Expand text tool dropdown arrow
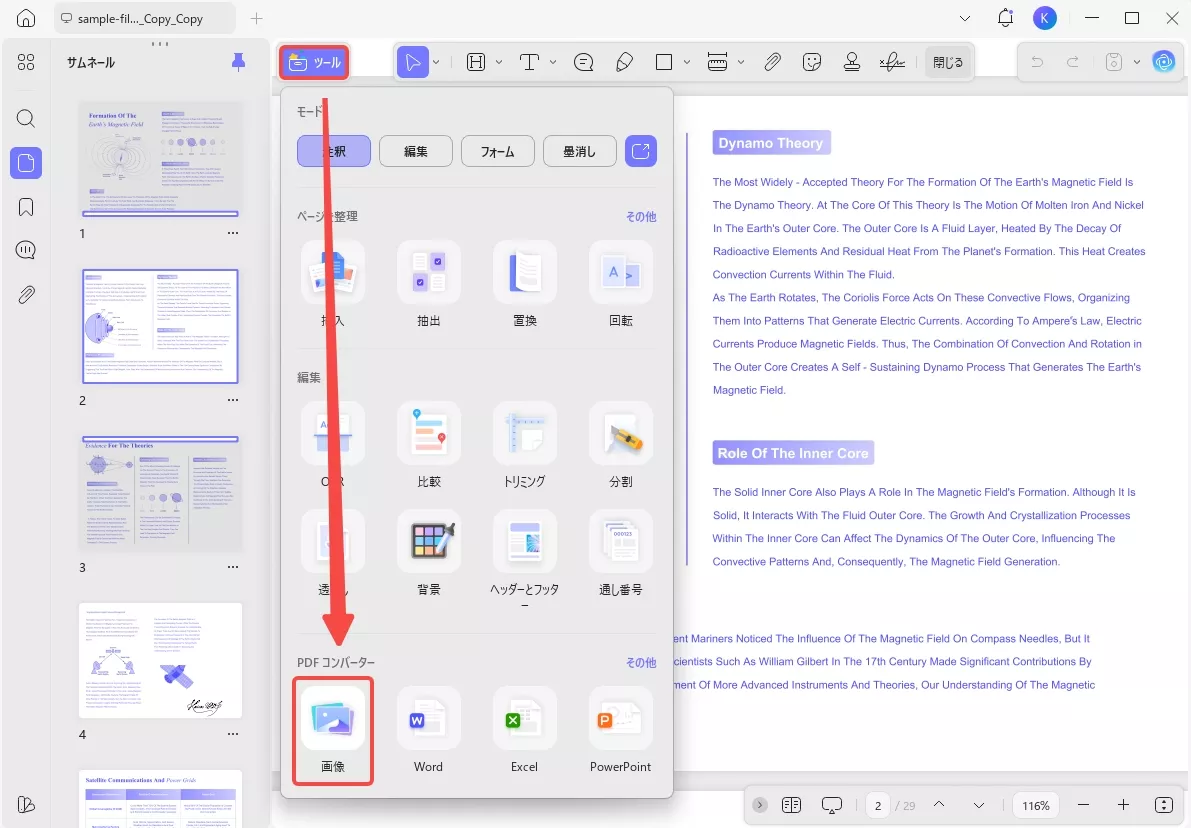The height and width of the screenshot is (828, 1191). point(553,62)
